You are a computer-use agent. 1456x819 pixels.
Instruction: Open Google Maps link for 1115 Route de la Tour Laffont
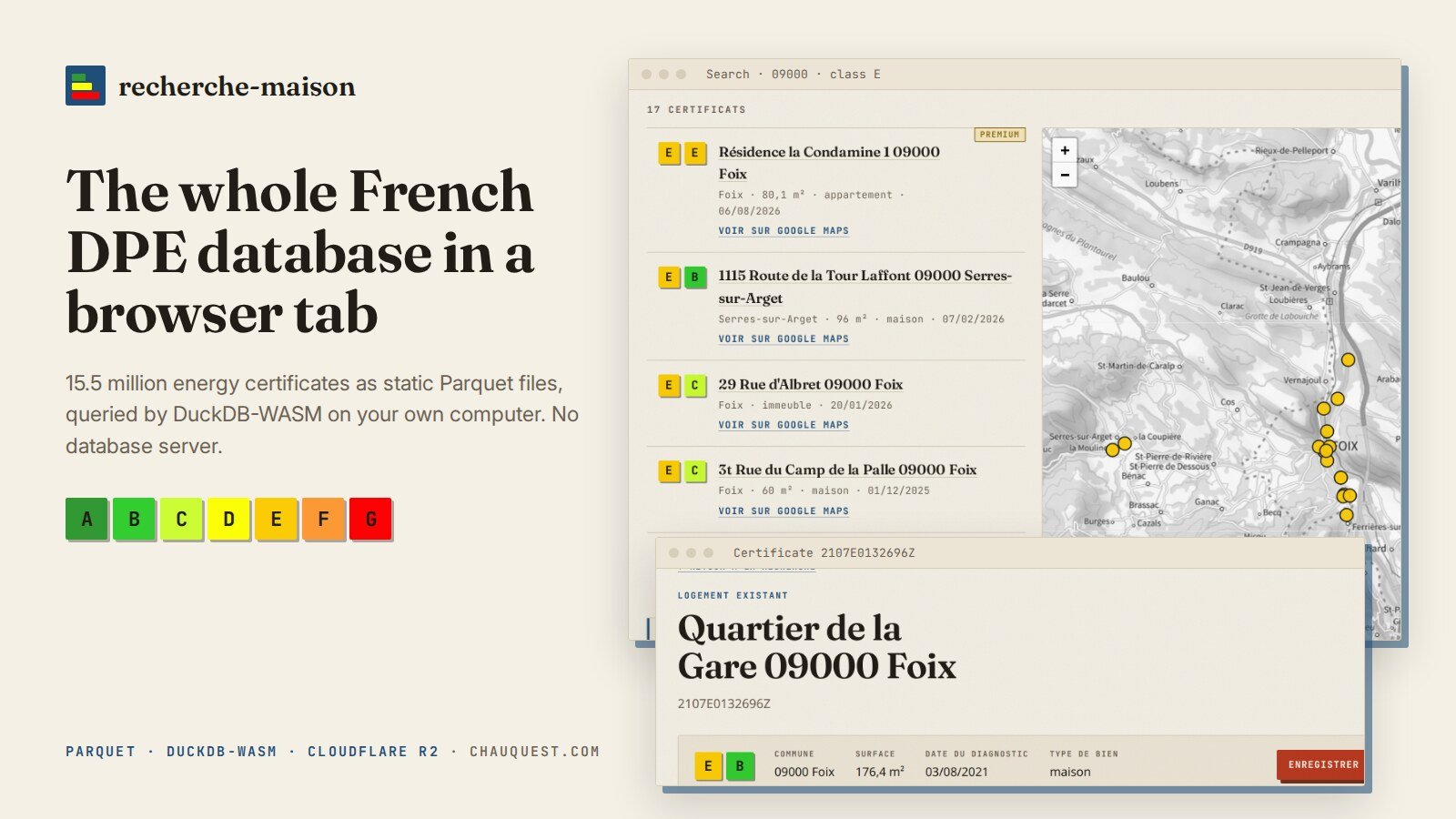[x=784, y=339]
